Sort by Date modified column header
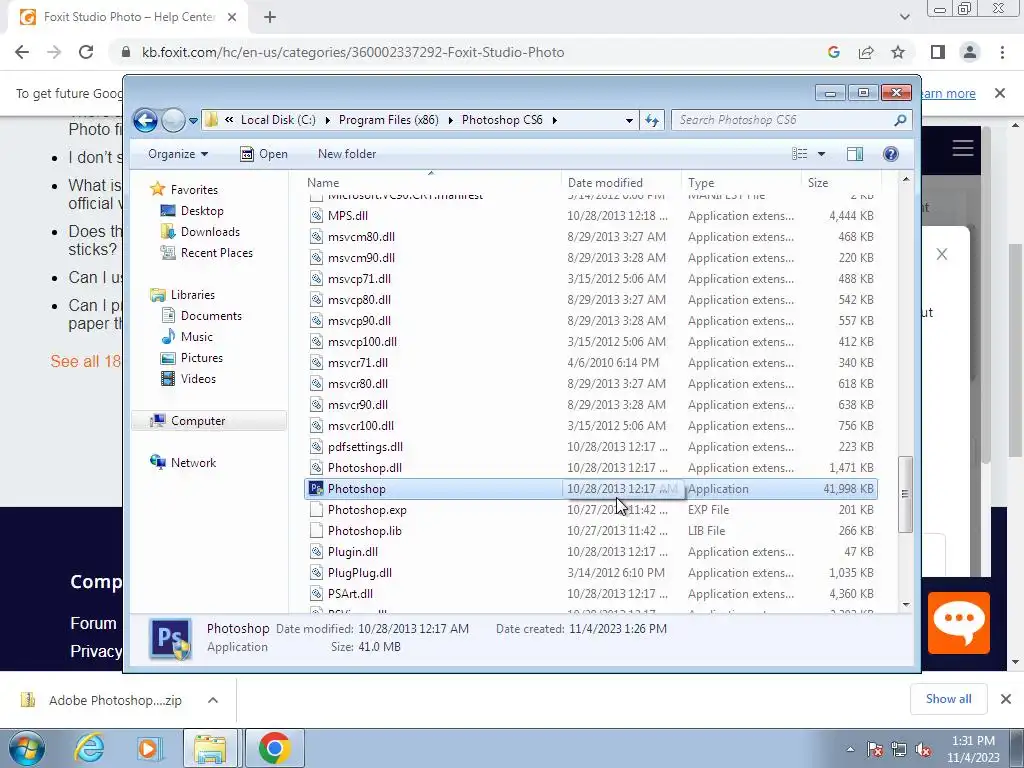The height and width of the screenshot is (768, 1024). tap(620, 183)
